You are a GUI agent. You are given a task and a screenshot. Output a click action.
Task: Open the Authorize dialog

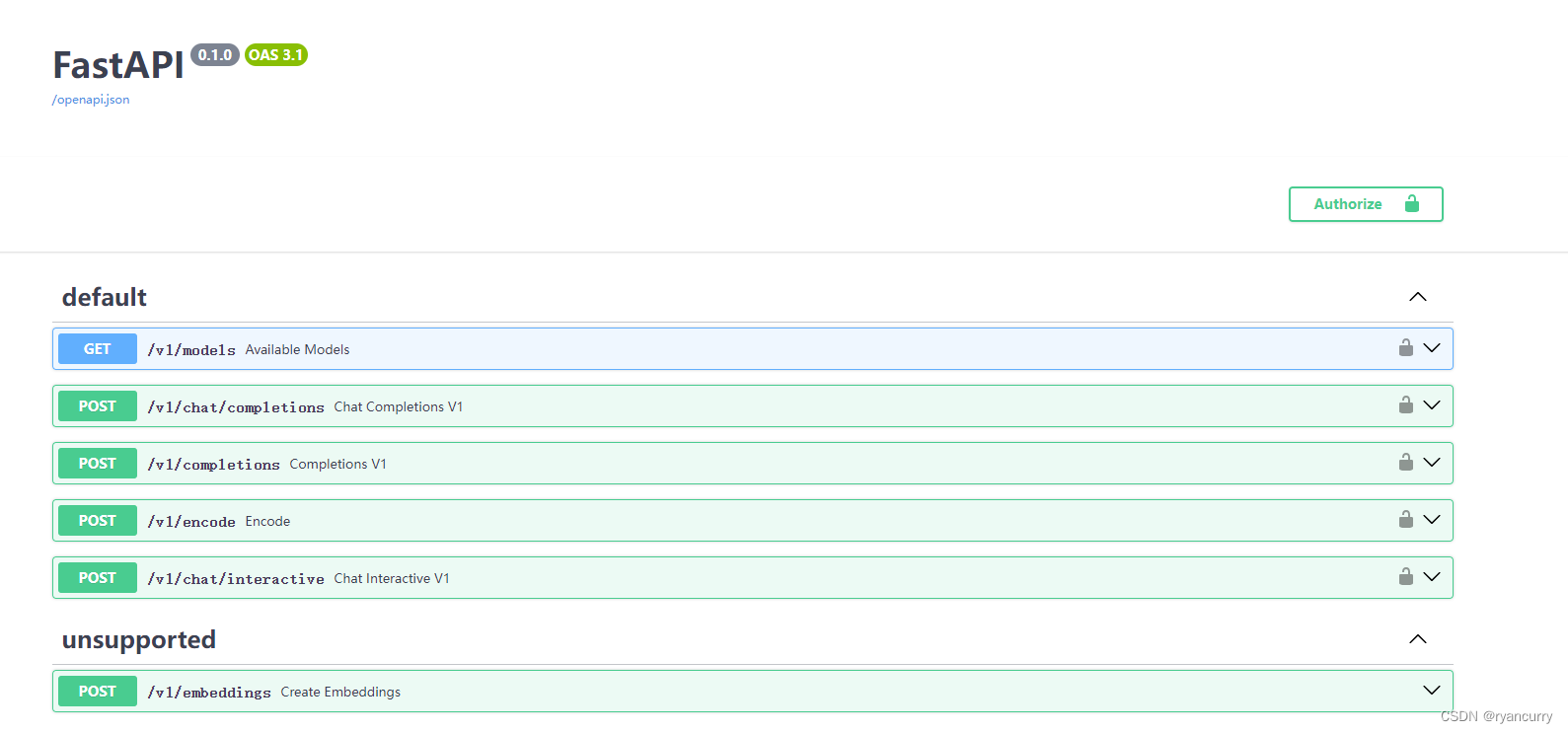pos(1366,204)
